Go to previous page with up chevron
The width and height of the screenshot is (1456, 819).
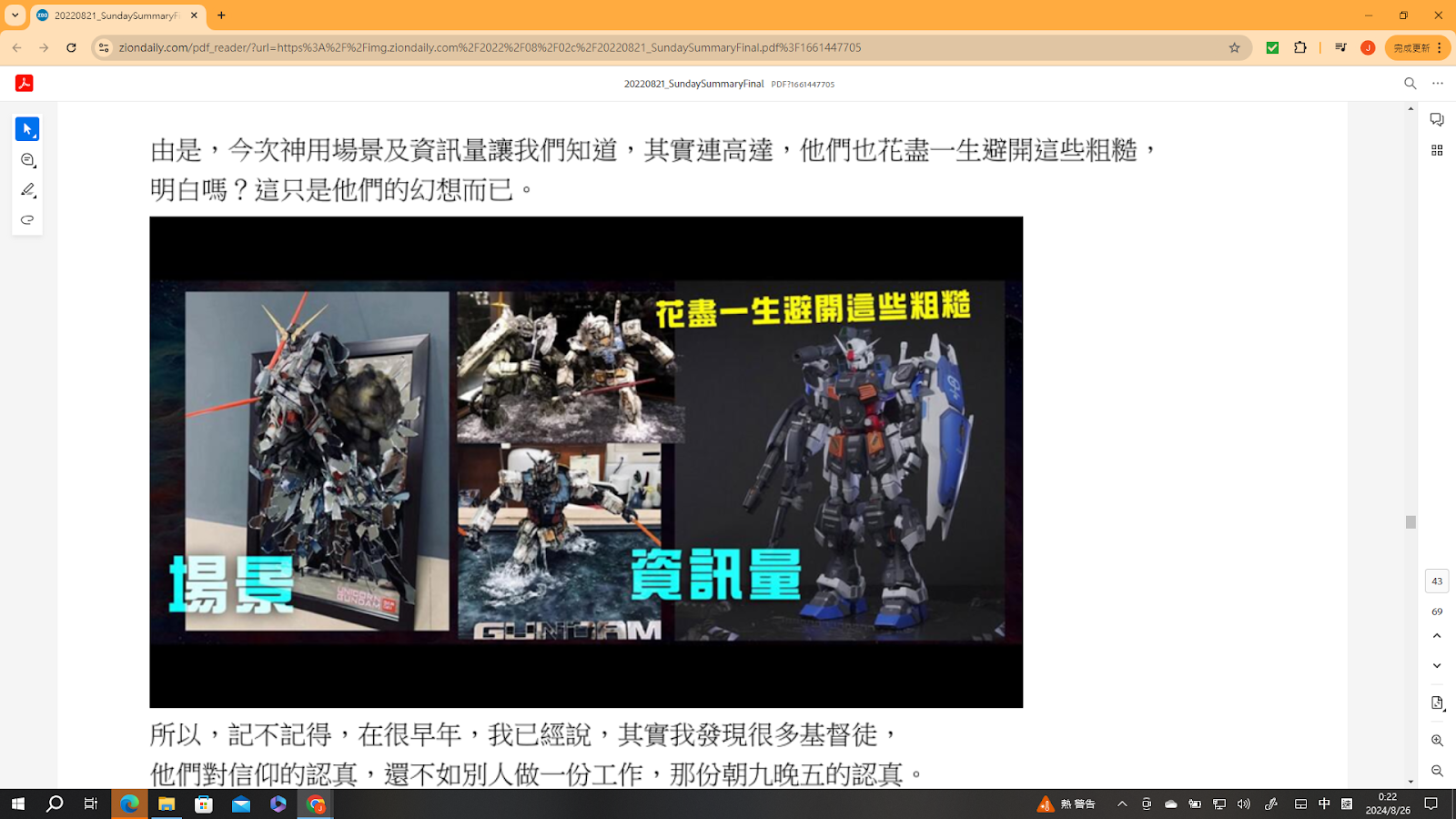[1437, 636]
